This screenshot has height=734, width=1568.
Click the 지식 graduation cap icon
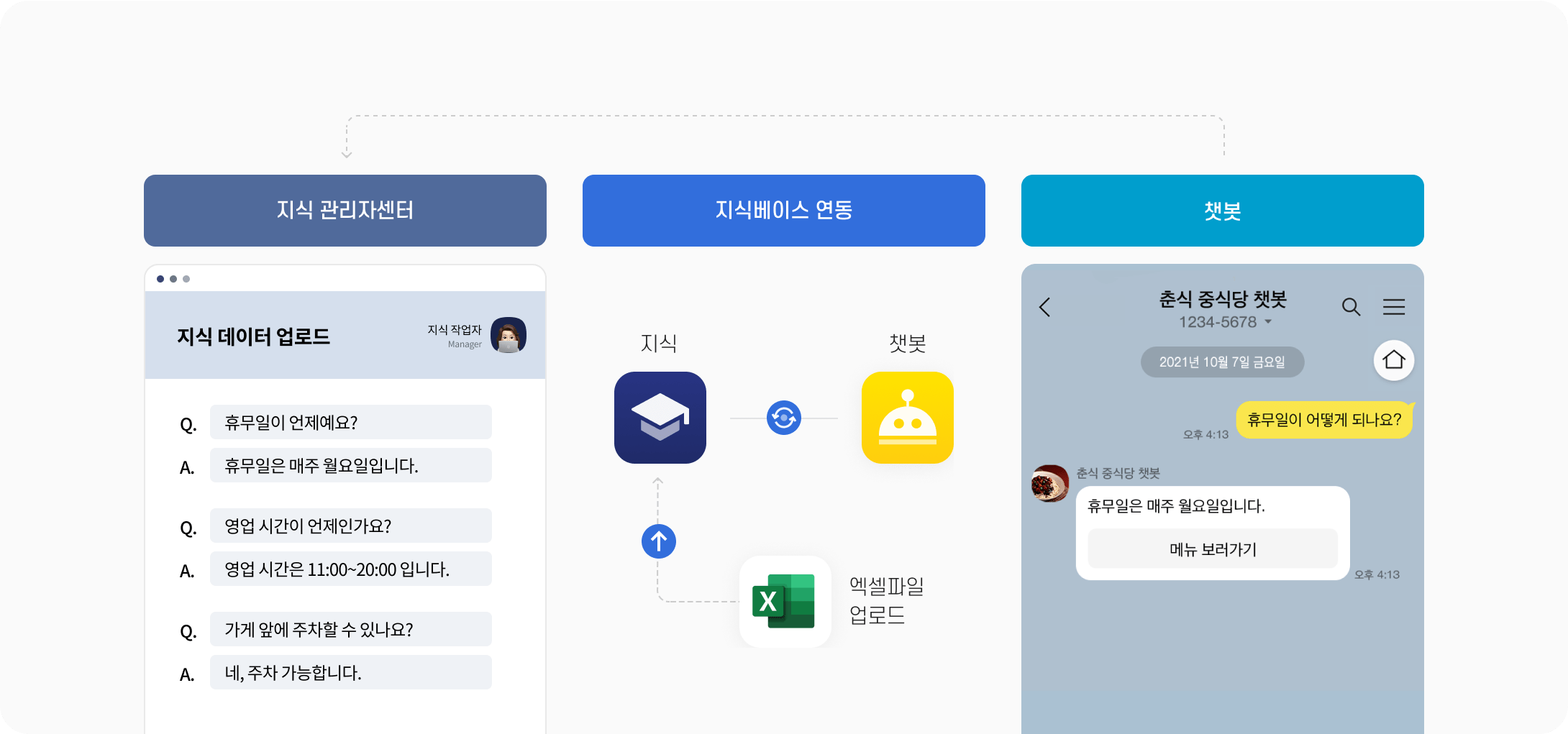coord(660,418)
